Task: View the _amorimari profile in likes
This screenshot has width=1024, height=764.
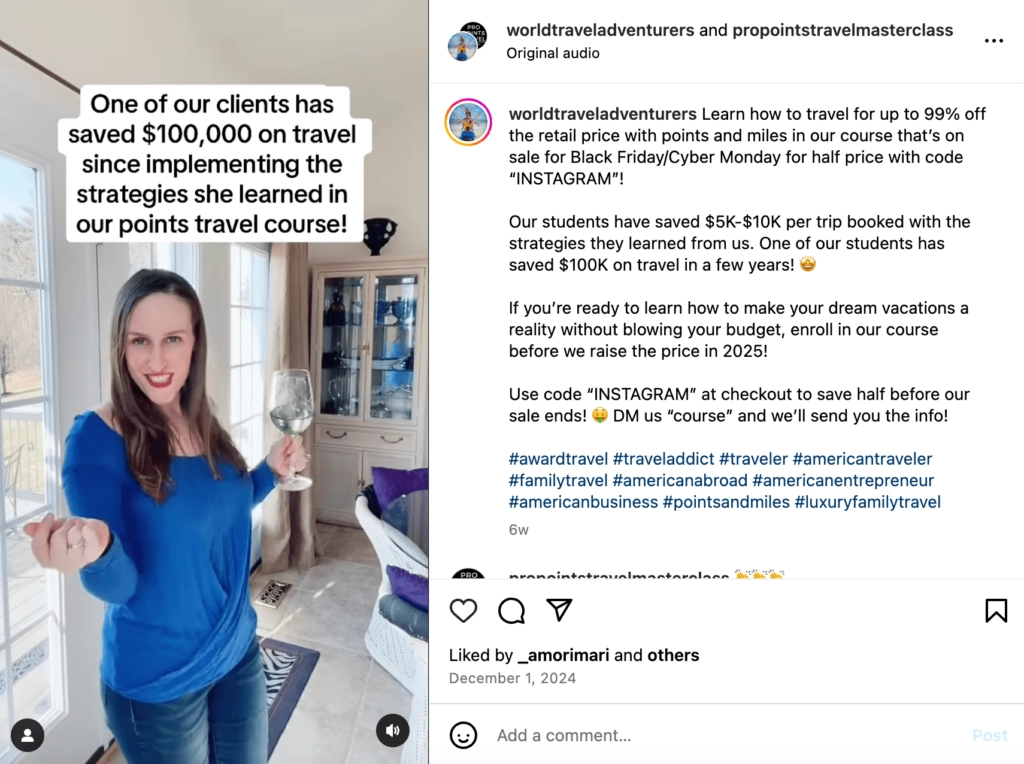Action: (563, 655)
